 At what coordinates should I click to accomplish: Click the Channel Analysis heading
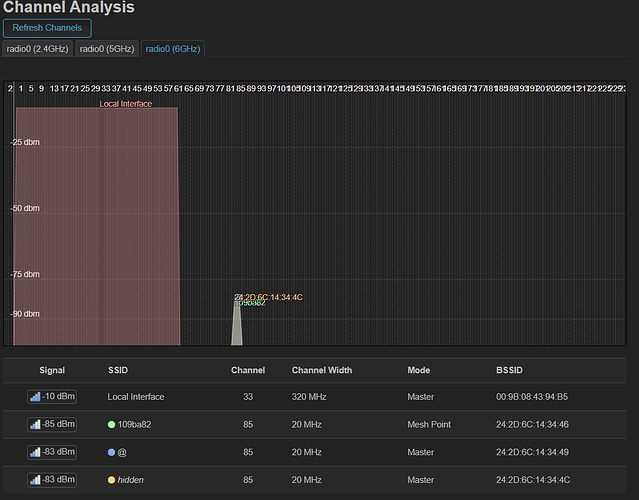(68, 7)
